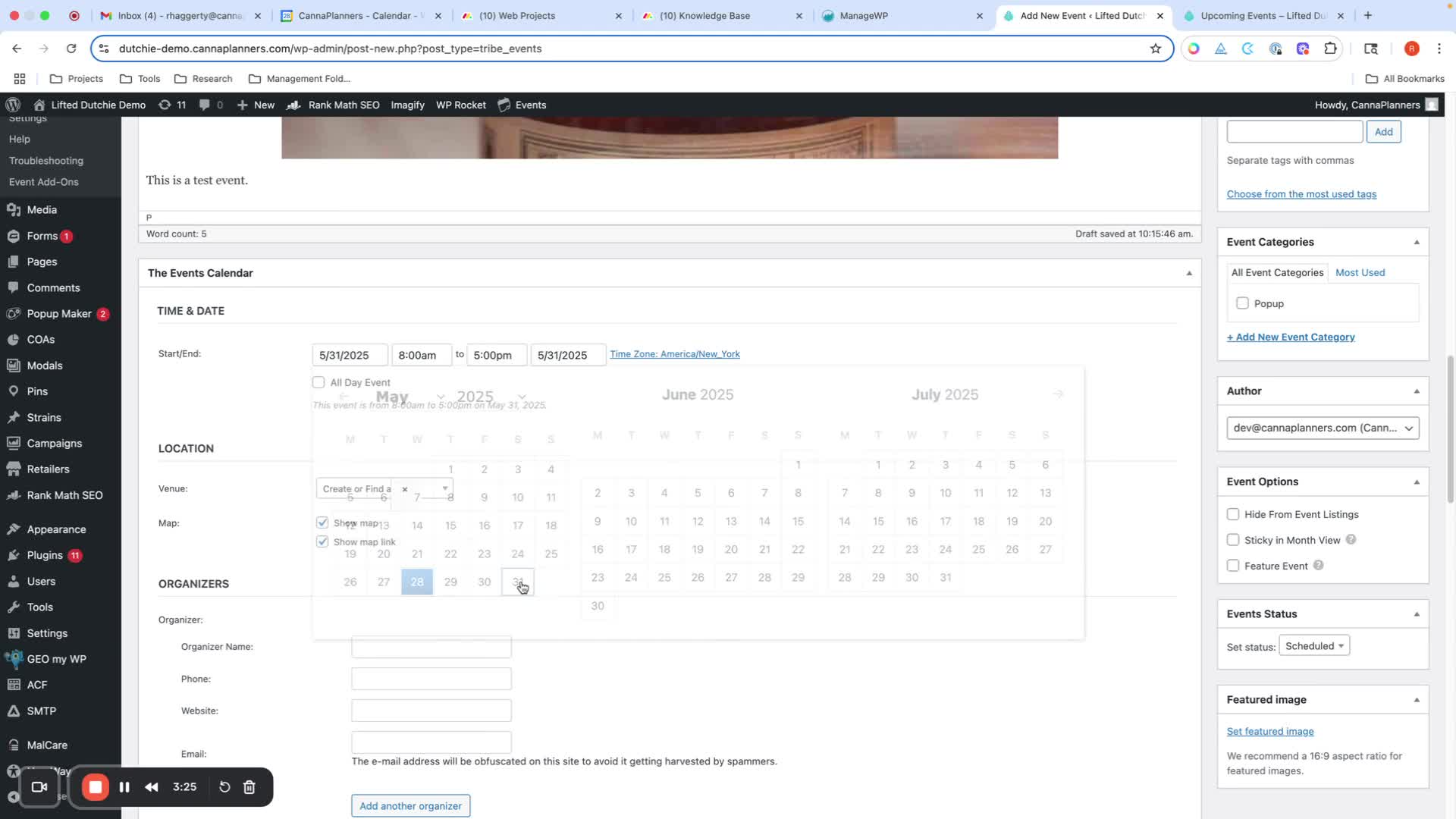The width and height of the screenshot is (1456, 819).
Task: Restart the recording with the circular arrow icon
Action: click(224, 787)
